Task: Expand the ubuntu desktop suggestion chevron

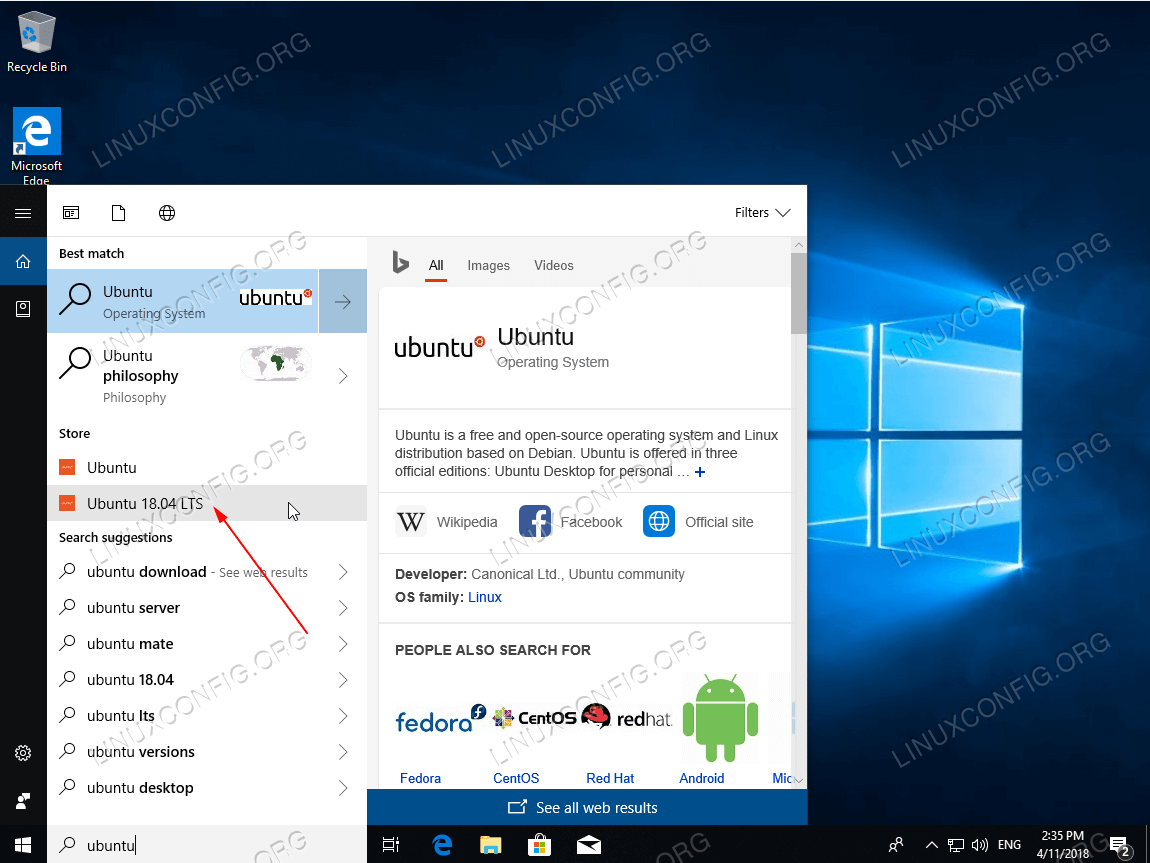Action: click(343, 787)
